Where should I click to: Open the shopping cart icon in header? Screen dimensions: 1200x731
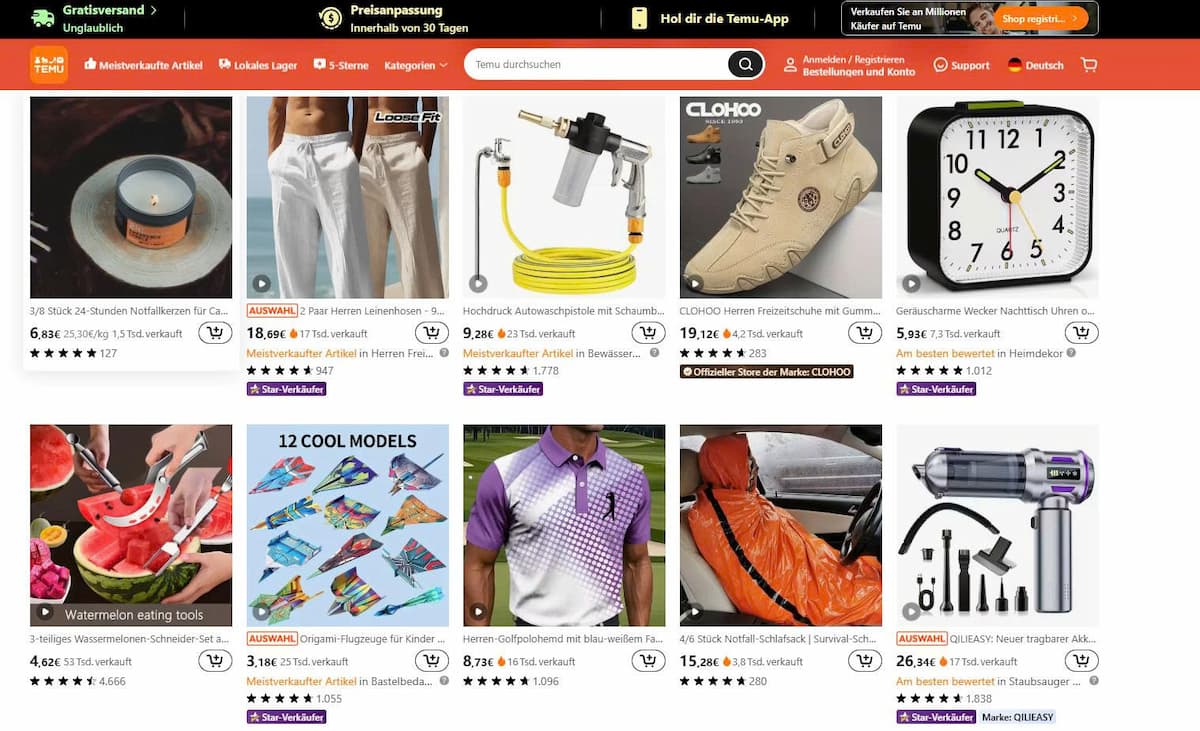pyautogui.click(x=1089, y=65)
